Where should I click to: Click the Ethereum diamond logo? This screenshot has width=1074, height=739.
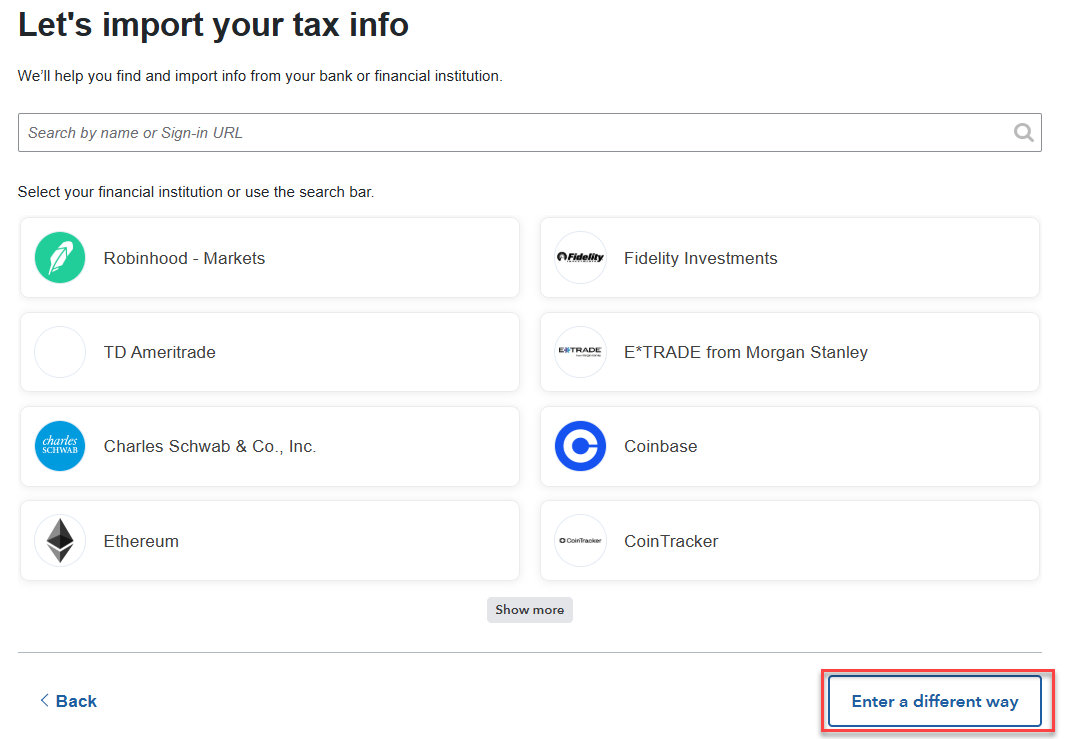[x=60, y=541]
